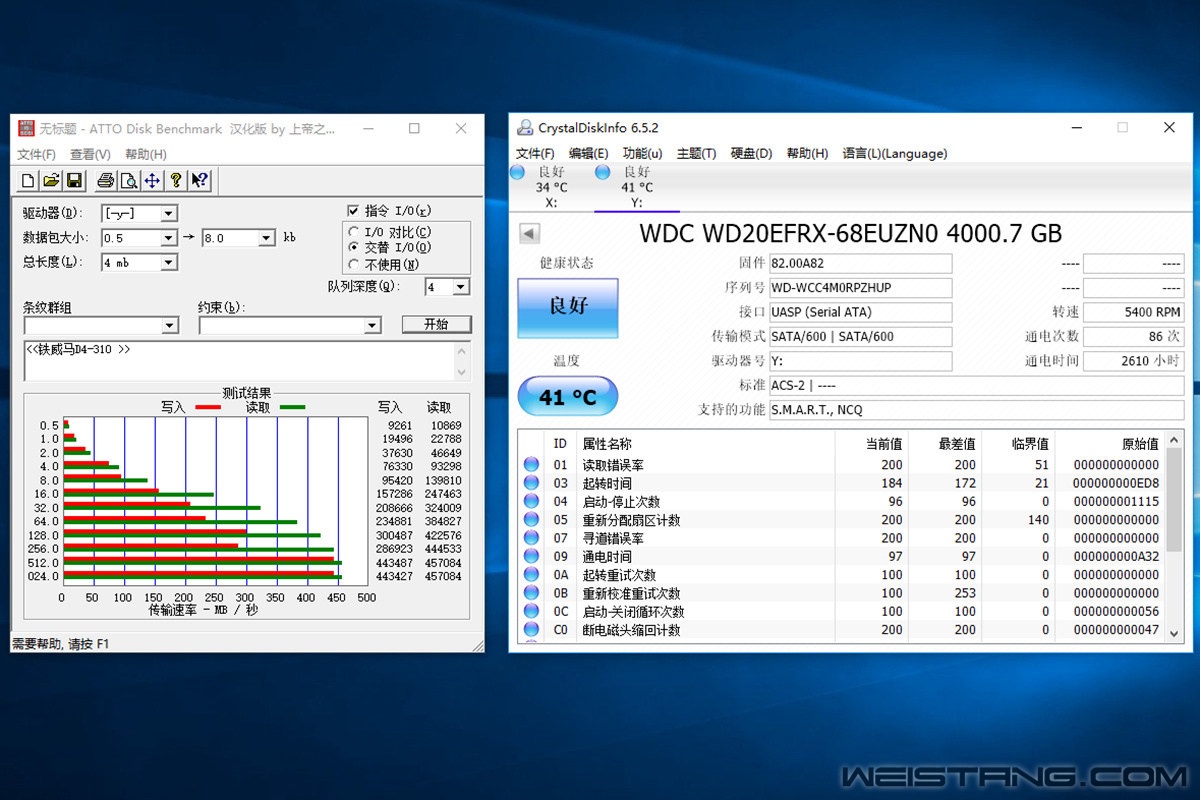Open ATTO 文件(F) menu
Image resolution: width=1200 pixels, height=800 pixels.
[37, 154]
